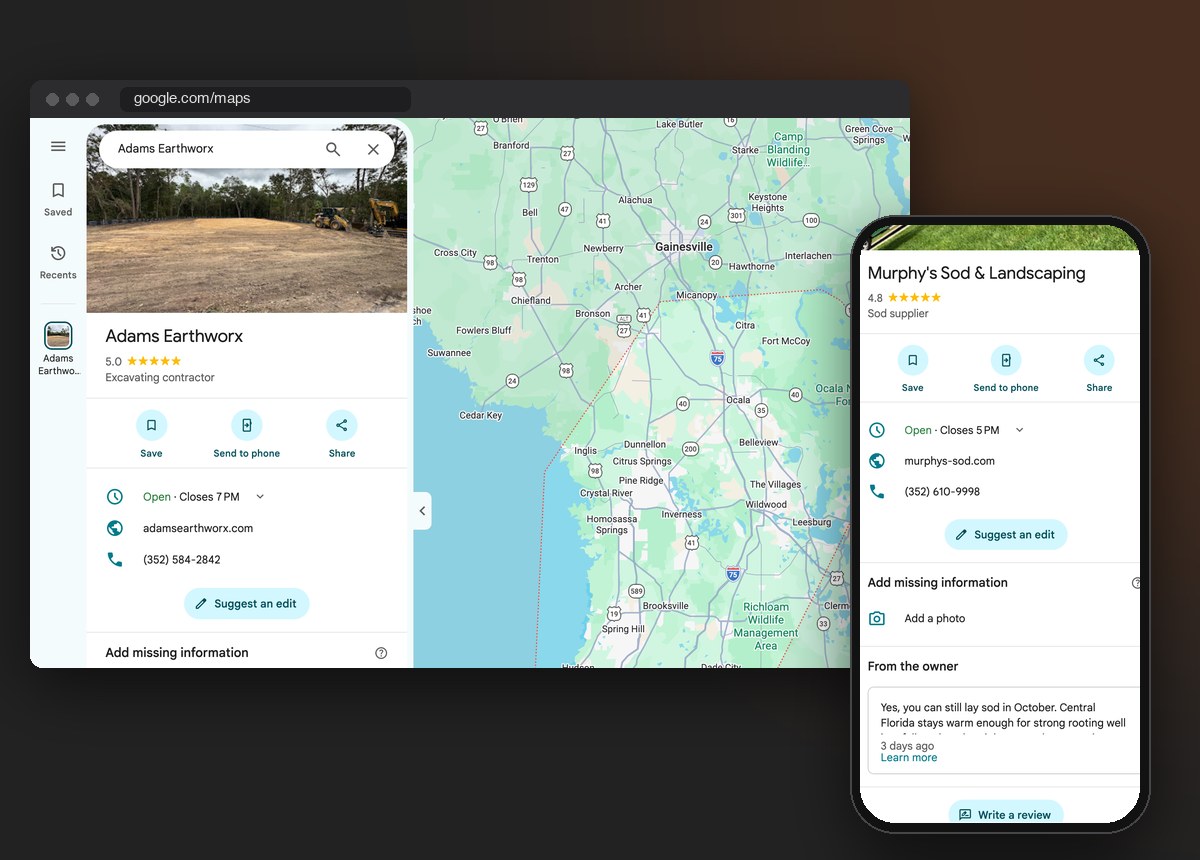The image size is (1200, 860).
Task: Open Saved places in sidebar
Action: point(58,198)
